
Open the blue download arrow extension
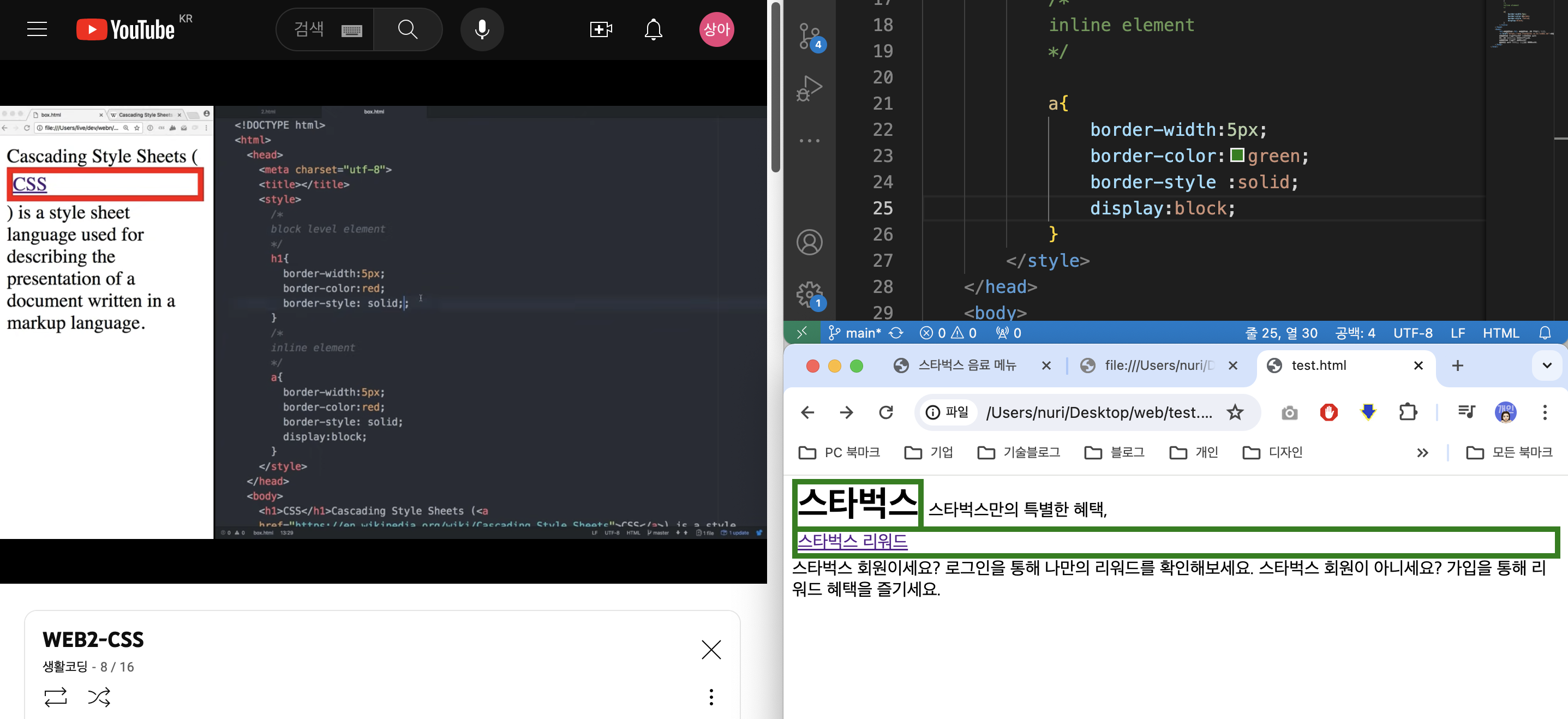(1368, 413)
